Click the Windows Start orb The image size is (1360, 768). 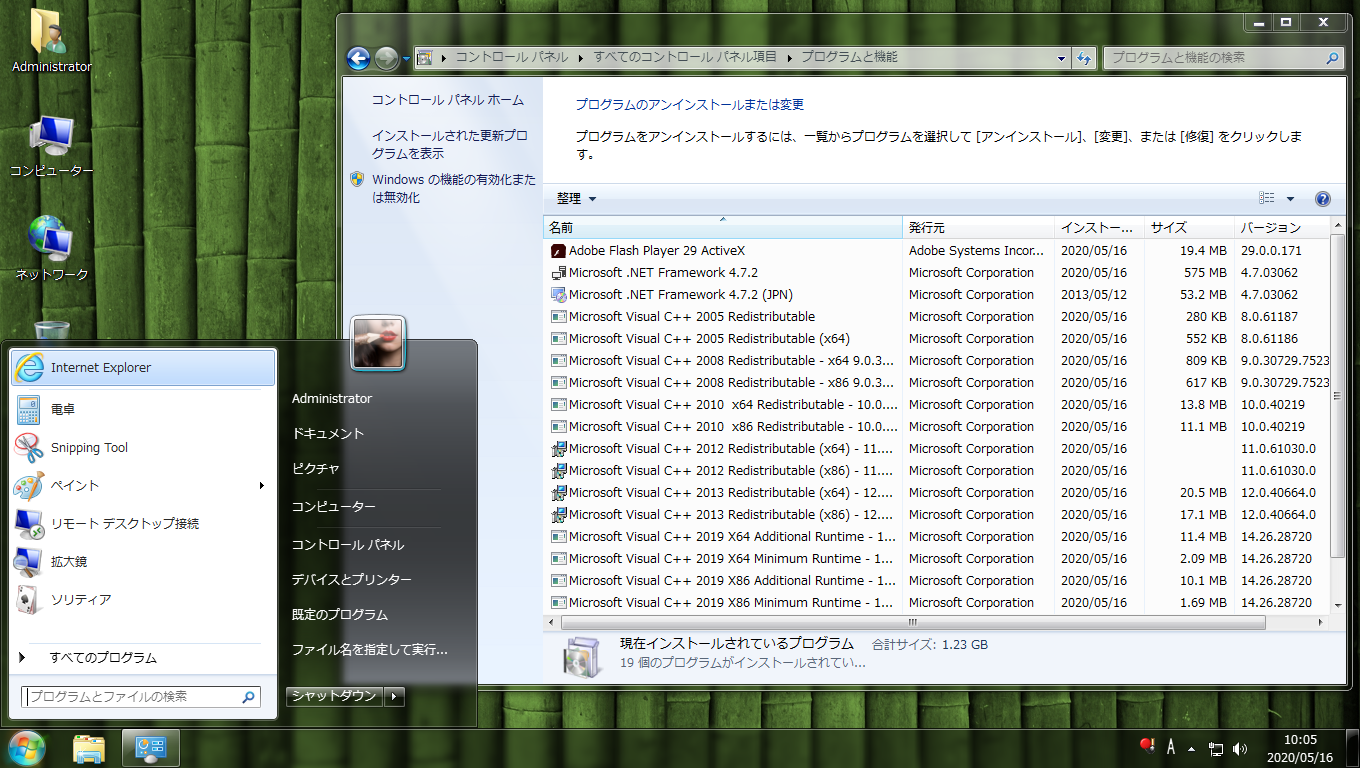[x=27, y=747]
